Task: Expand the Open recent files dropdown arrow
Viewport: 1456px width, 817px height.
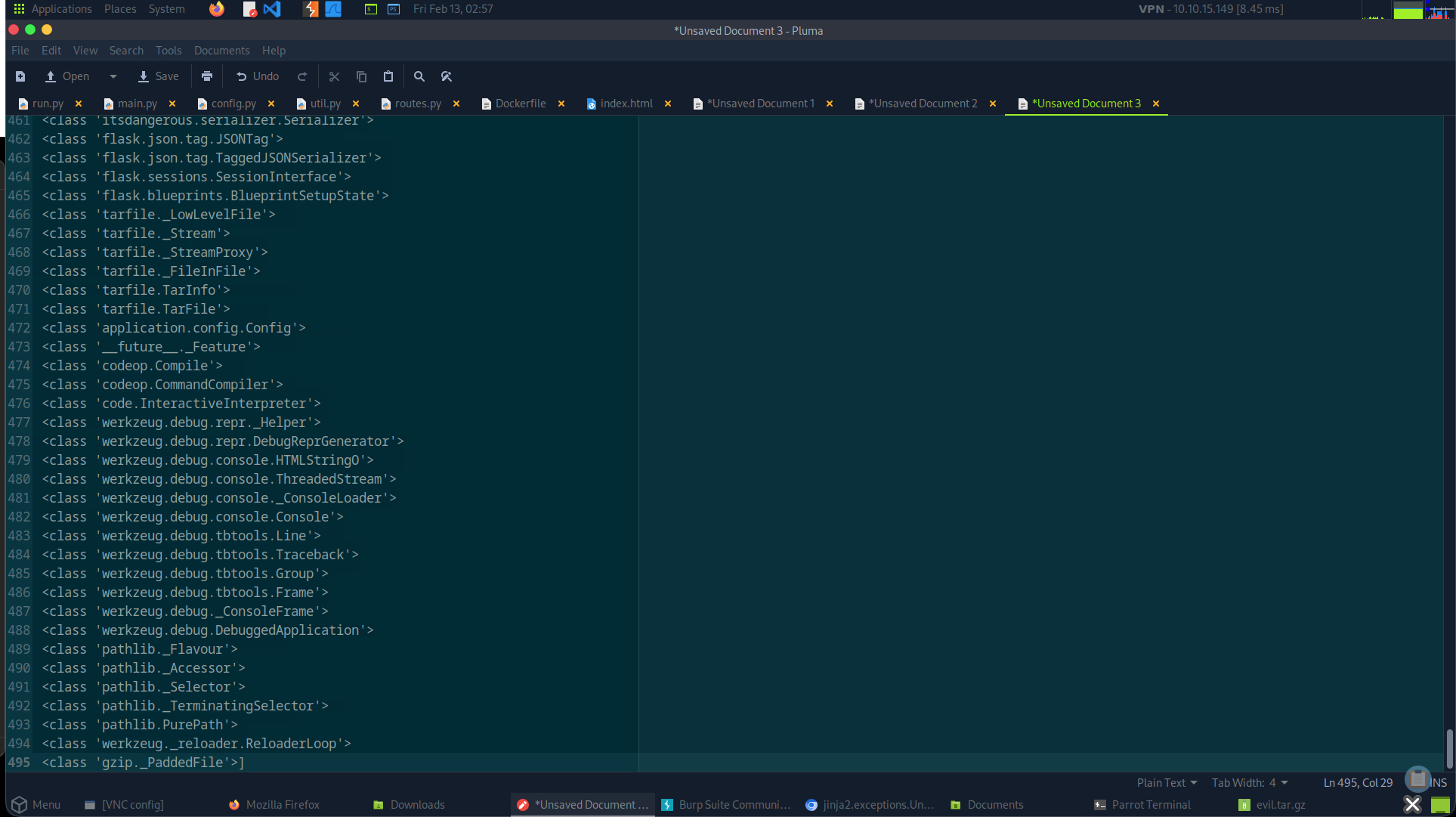Action: pos(113,76)
